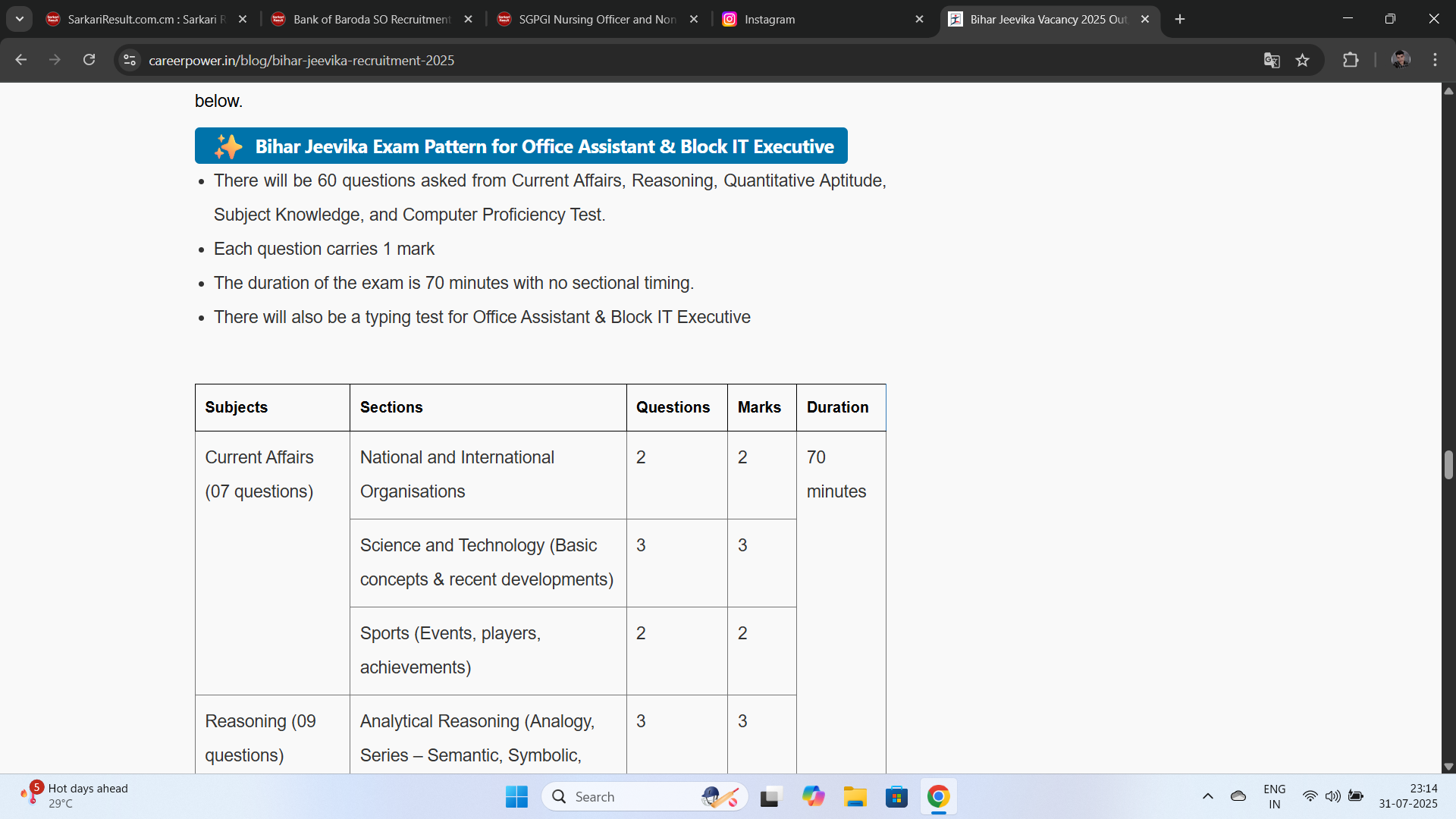1456x819 pixels.
Task: Open Wi-Fi network settings
Action: tap(1310, 796)
